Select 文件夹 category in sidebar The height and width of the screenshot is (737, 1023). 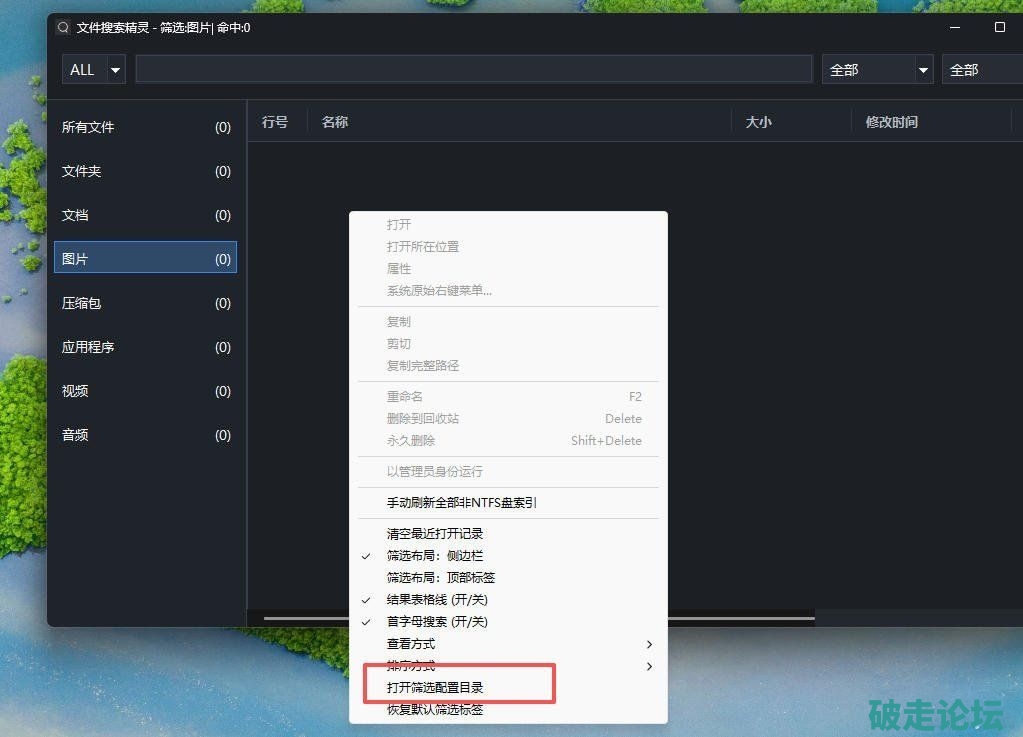point(145,172)
